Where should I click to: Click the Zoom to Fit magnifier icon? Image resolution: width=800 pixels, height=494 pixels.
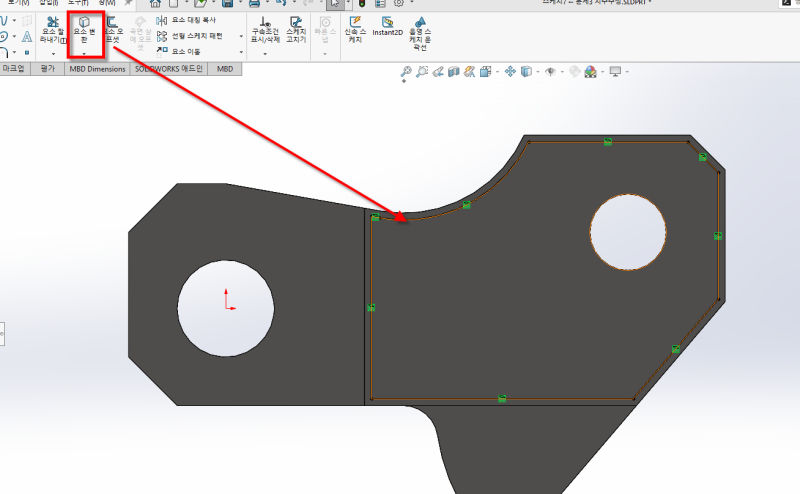[406, 72]
